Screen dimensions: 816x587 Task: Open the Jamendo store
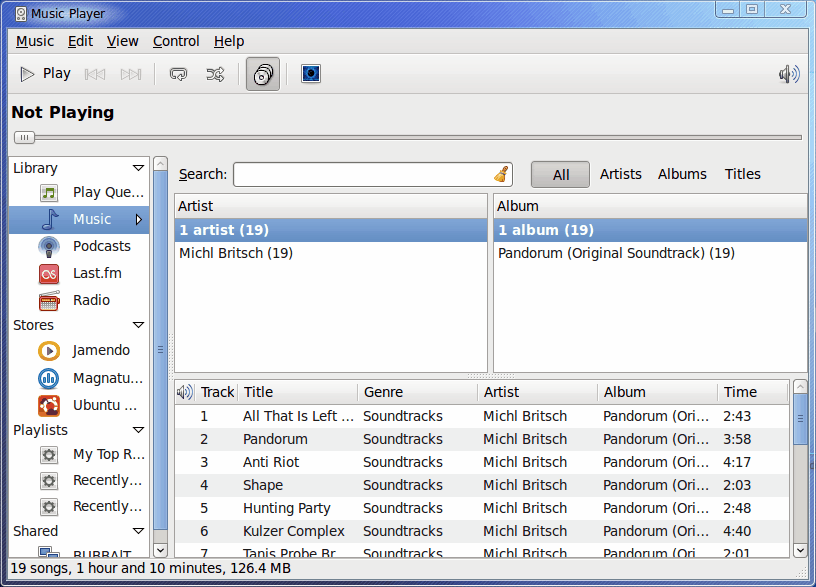(101, 351)
